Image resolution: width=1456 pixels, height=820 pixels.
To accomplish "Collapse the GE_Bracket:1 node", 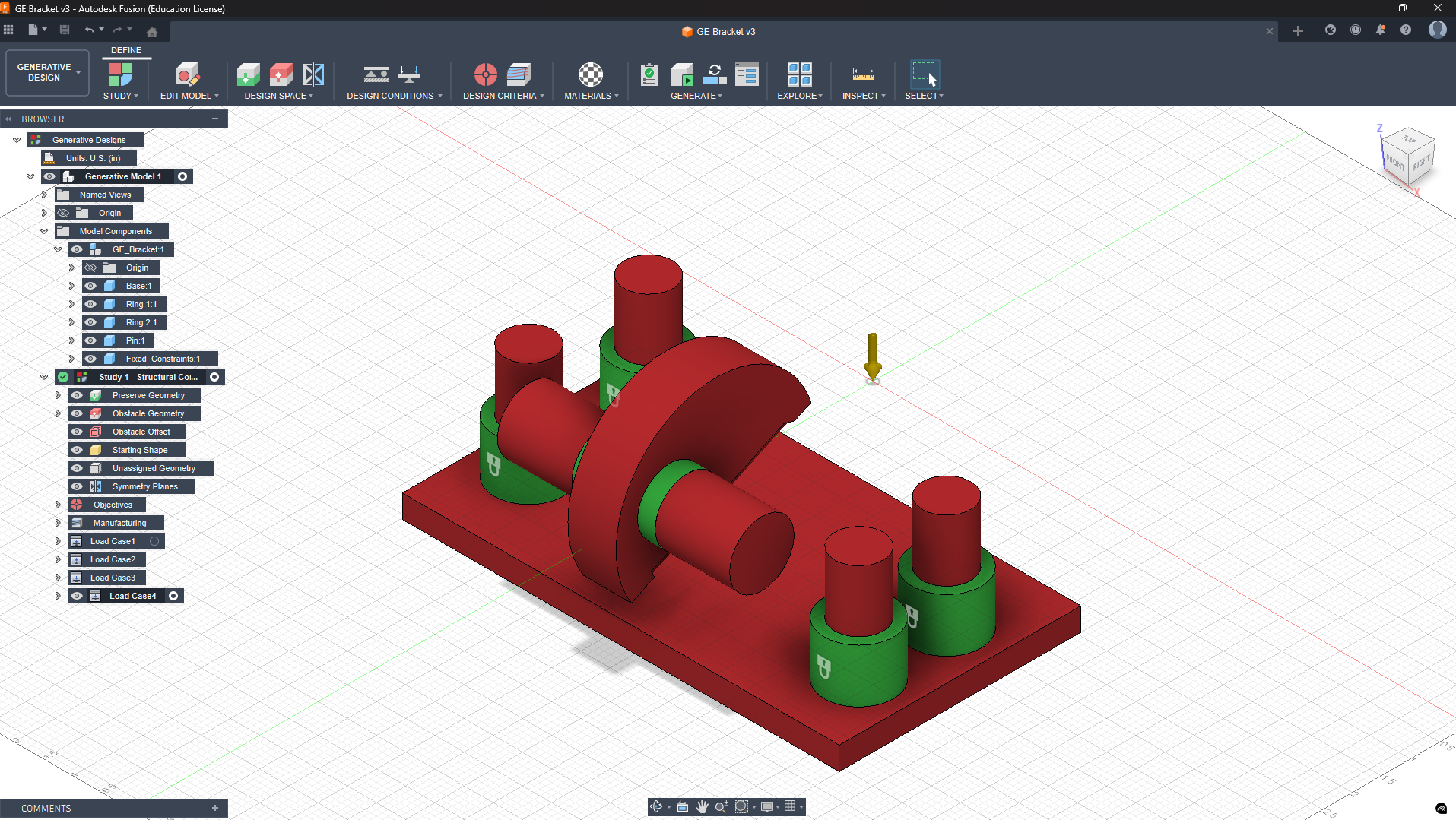I will (58, 249).
